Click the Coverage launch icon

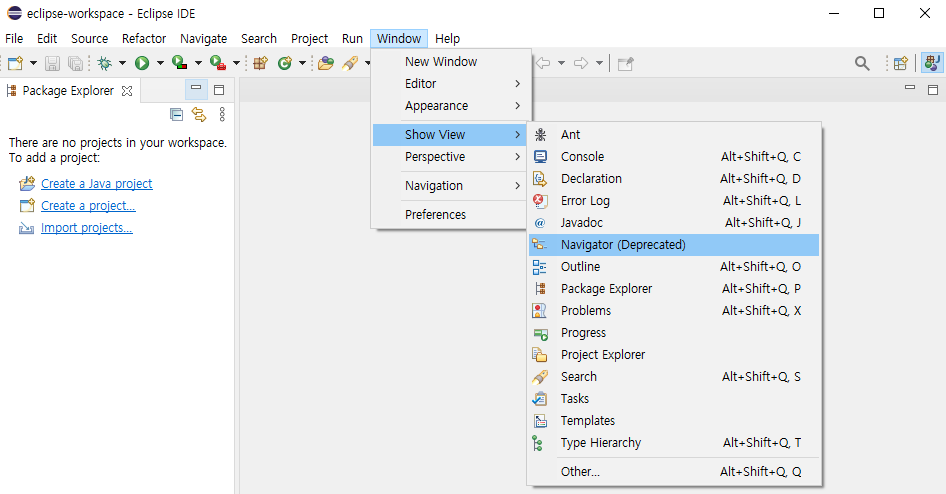[180, 63]
